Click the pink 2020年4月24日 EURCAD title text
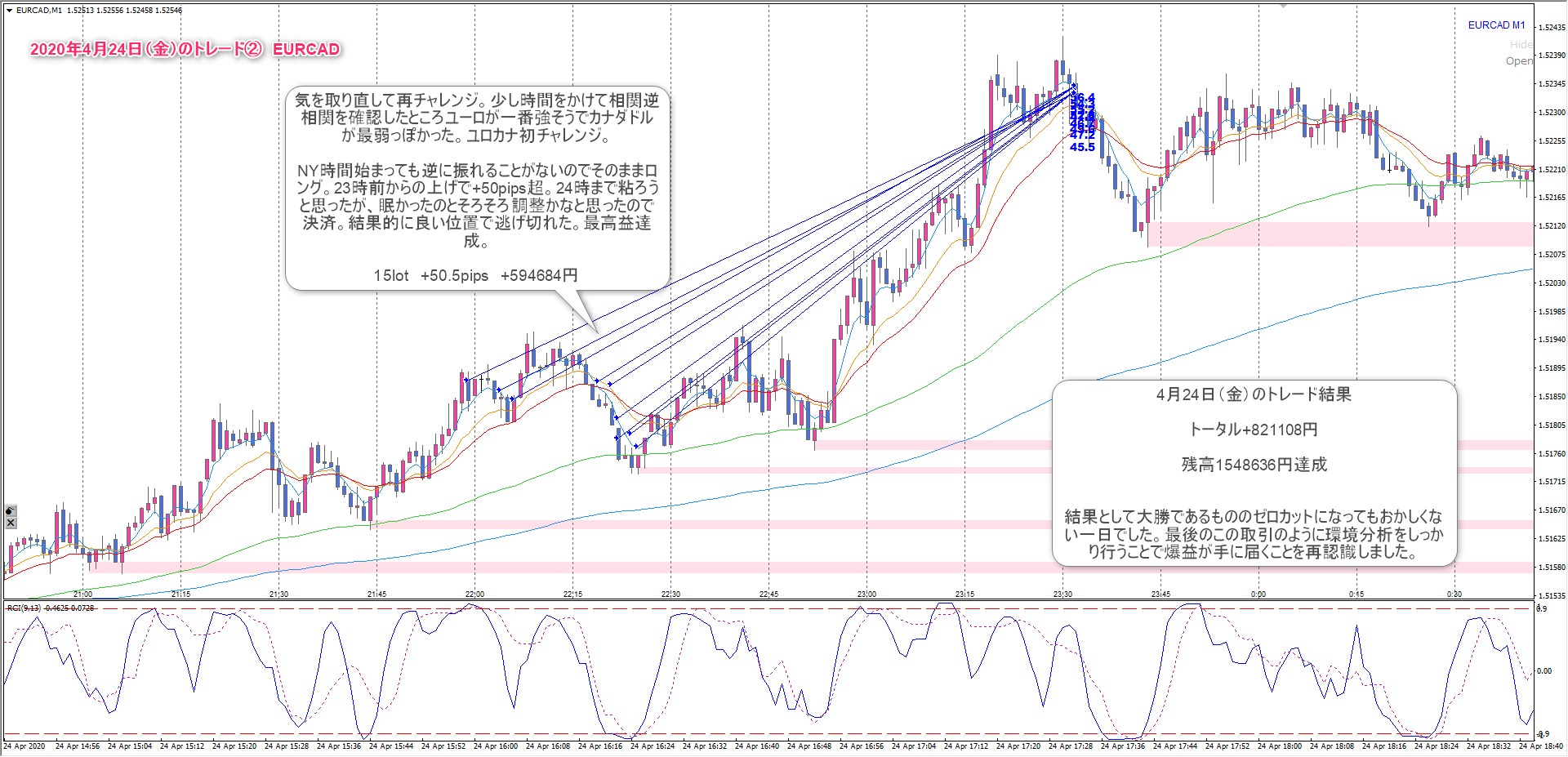This screenshot has height=757, width=1568. pos(185,50)
